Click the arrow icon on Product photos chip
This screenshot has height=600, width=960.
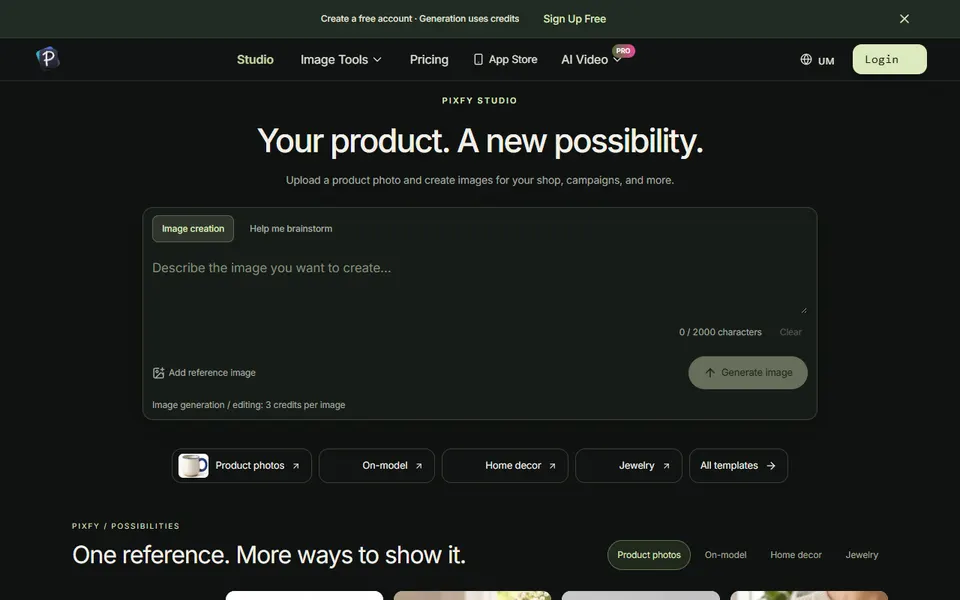[x=296, y=466]
